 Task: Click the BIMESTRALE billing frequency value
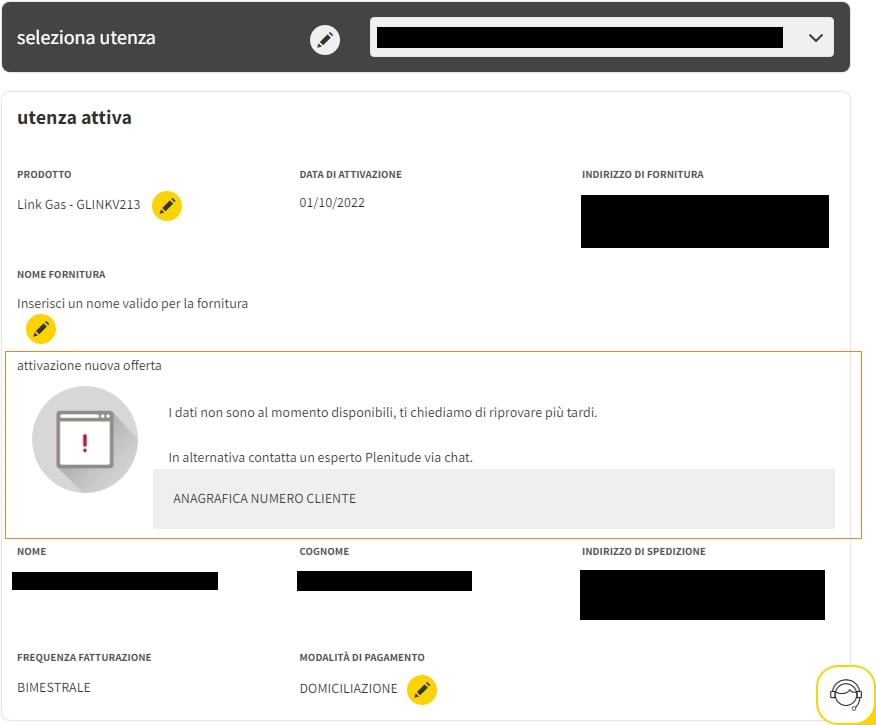click(54, 688)
